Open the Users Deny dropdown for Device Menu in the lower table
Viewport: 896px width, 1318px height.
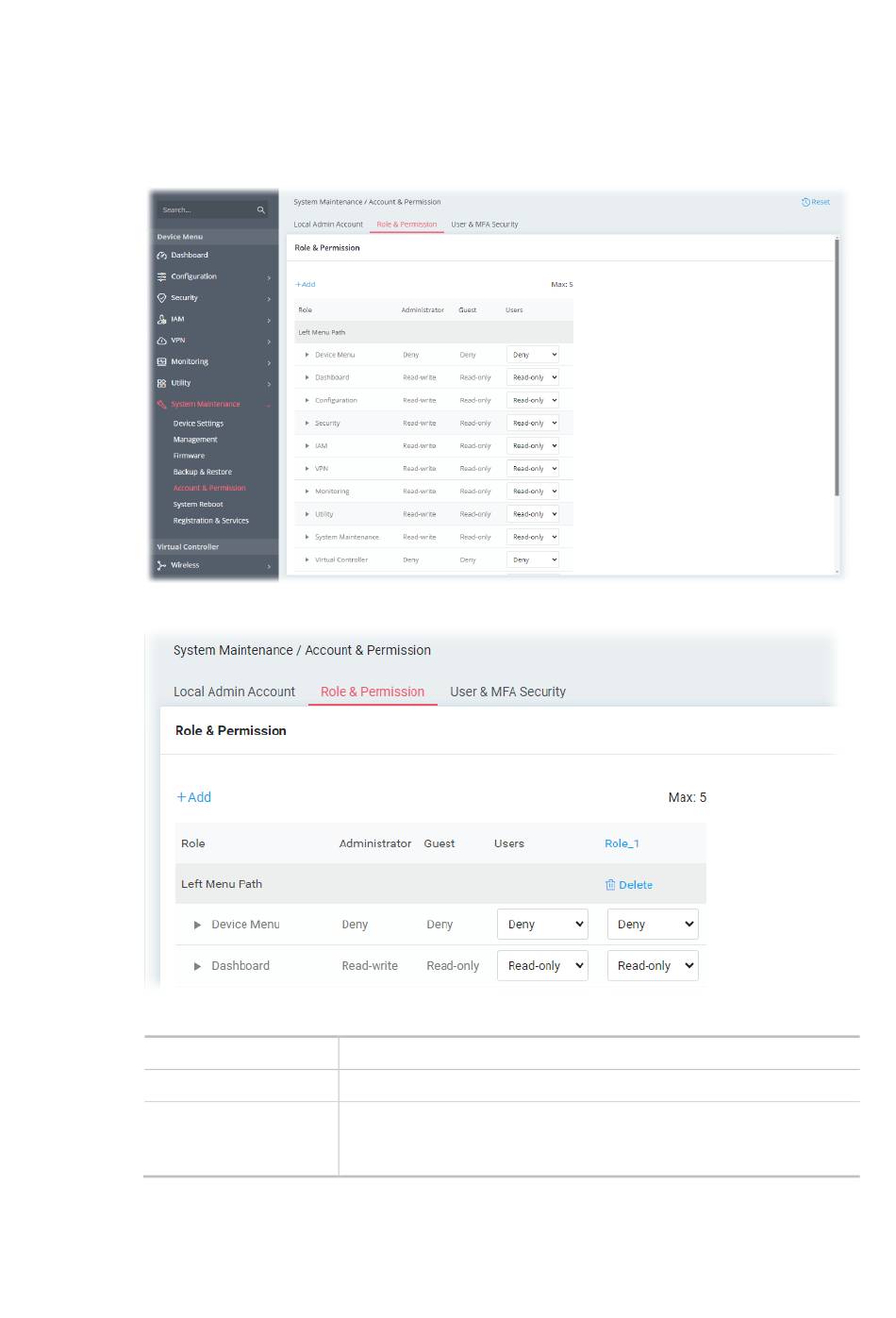click(542, 925)
